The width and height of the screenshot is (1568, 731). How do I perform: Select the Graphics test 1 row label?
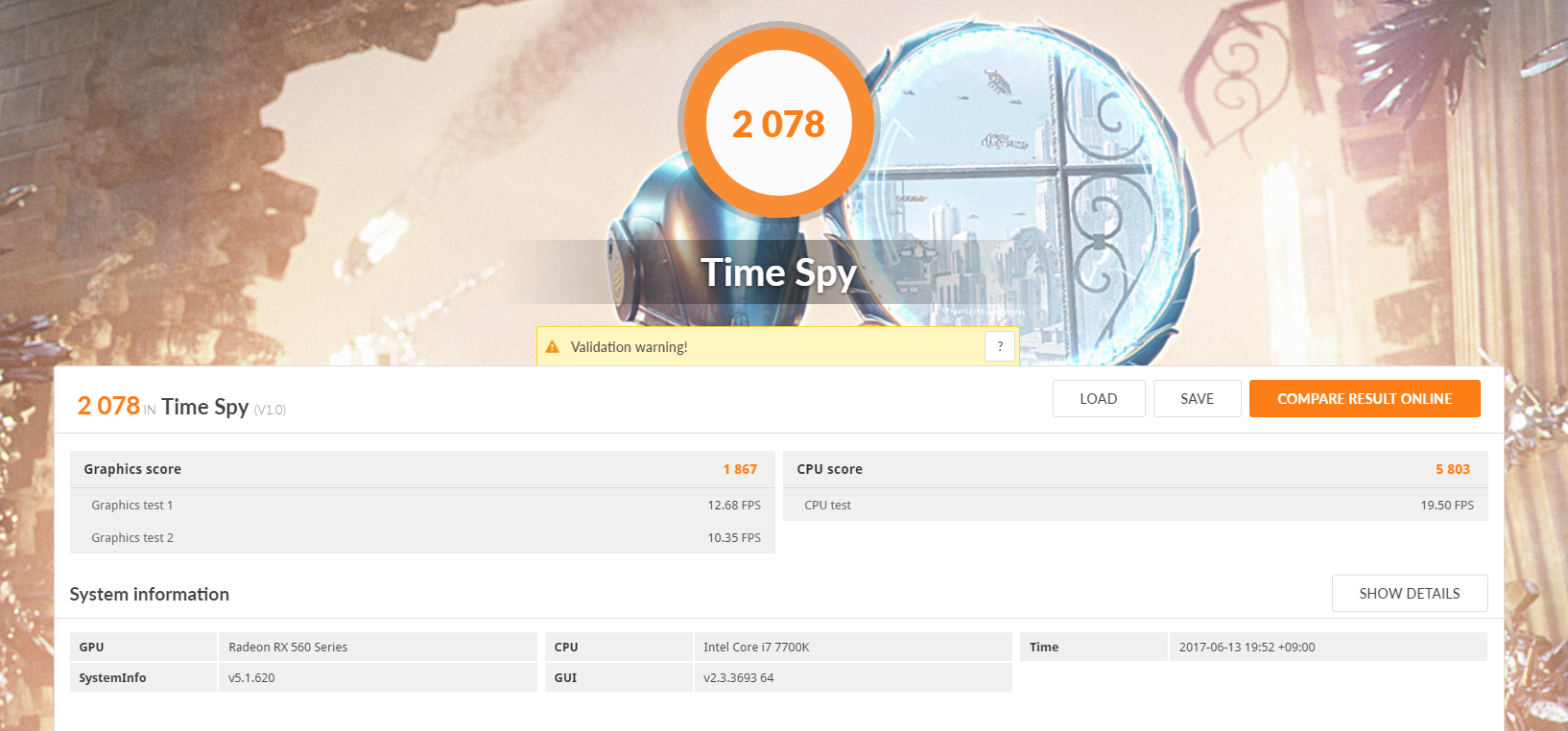[x=132, y=506]
